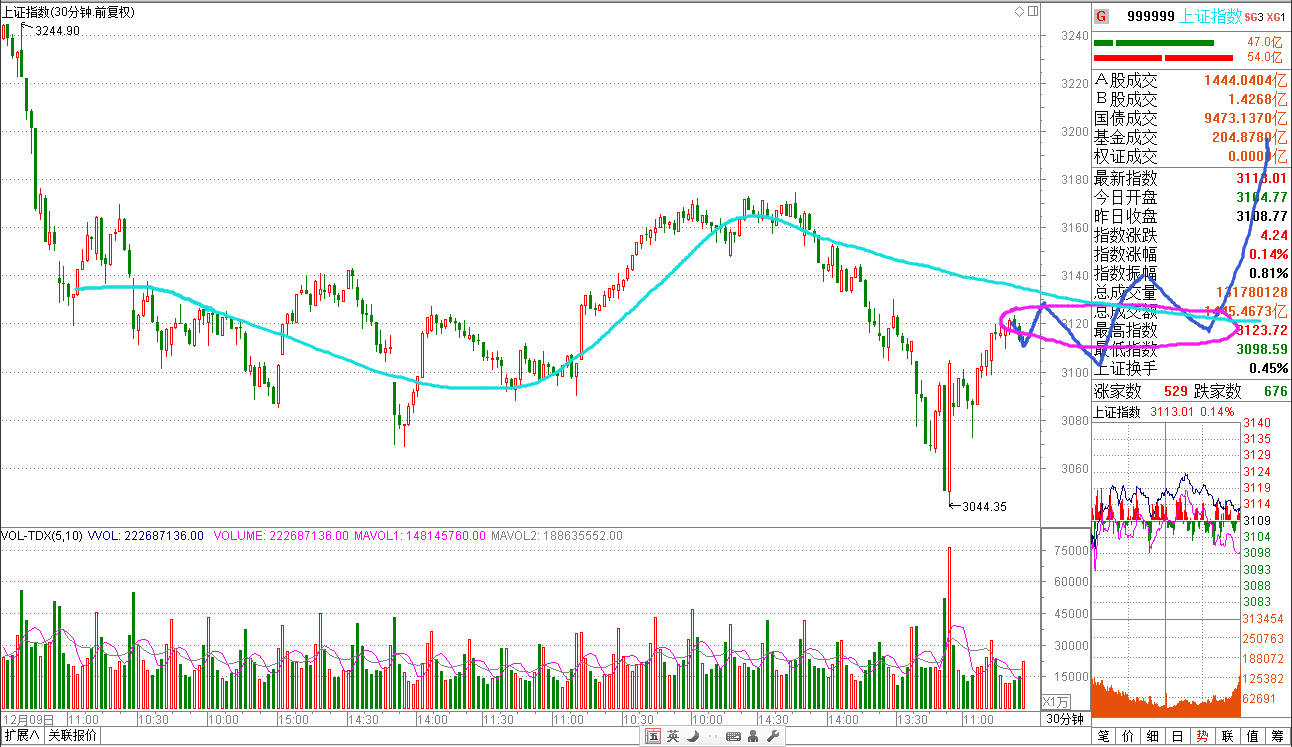The width and height of the screenshot is (1292, 747).
Task: Click the gray G icon beside 999999
Action: point(1102,16)
